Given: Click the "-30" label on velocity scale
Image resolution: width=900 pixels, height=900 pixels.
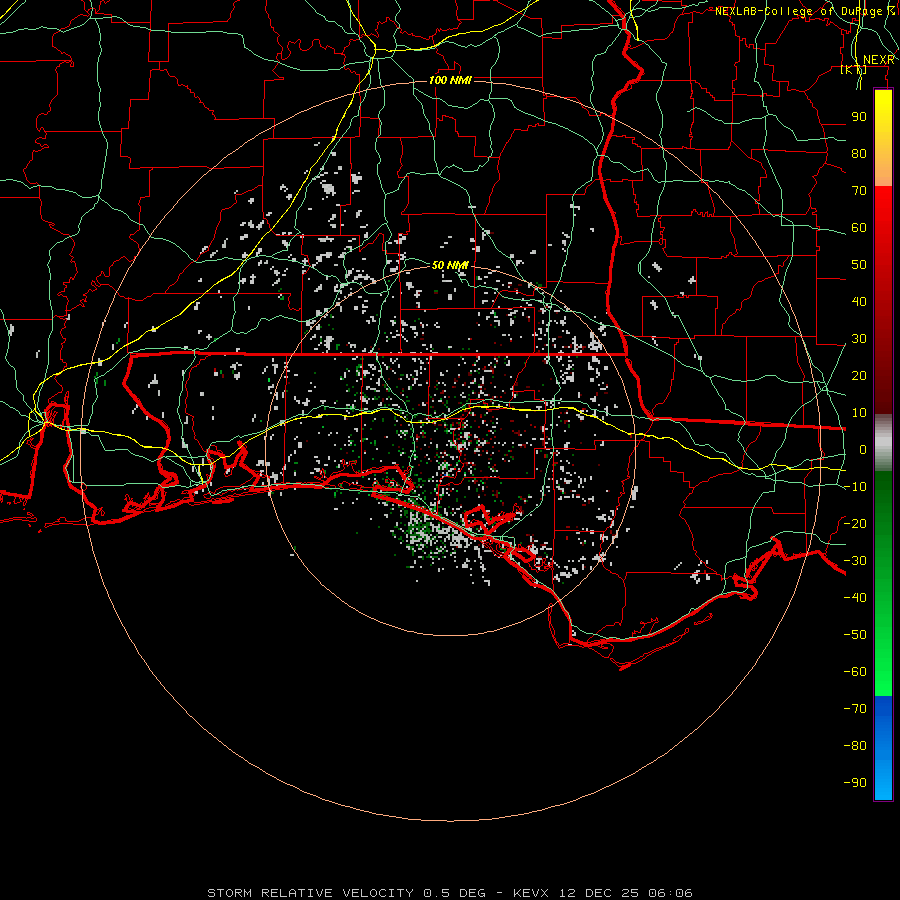Looking at the screenshot, I should click(855, 561).
